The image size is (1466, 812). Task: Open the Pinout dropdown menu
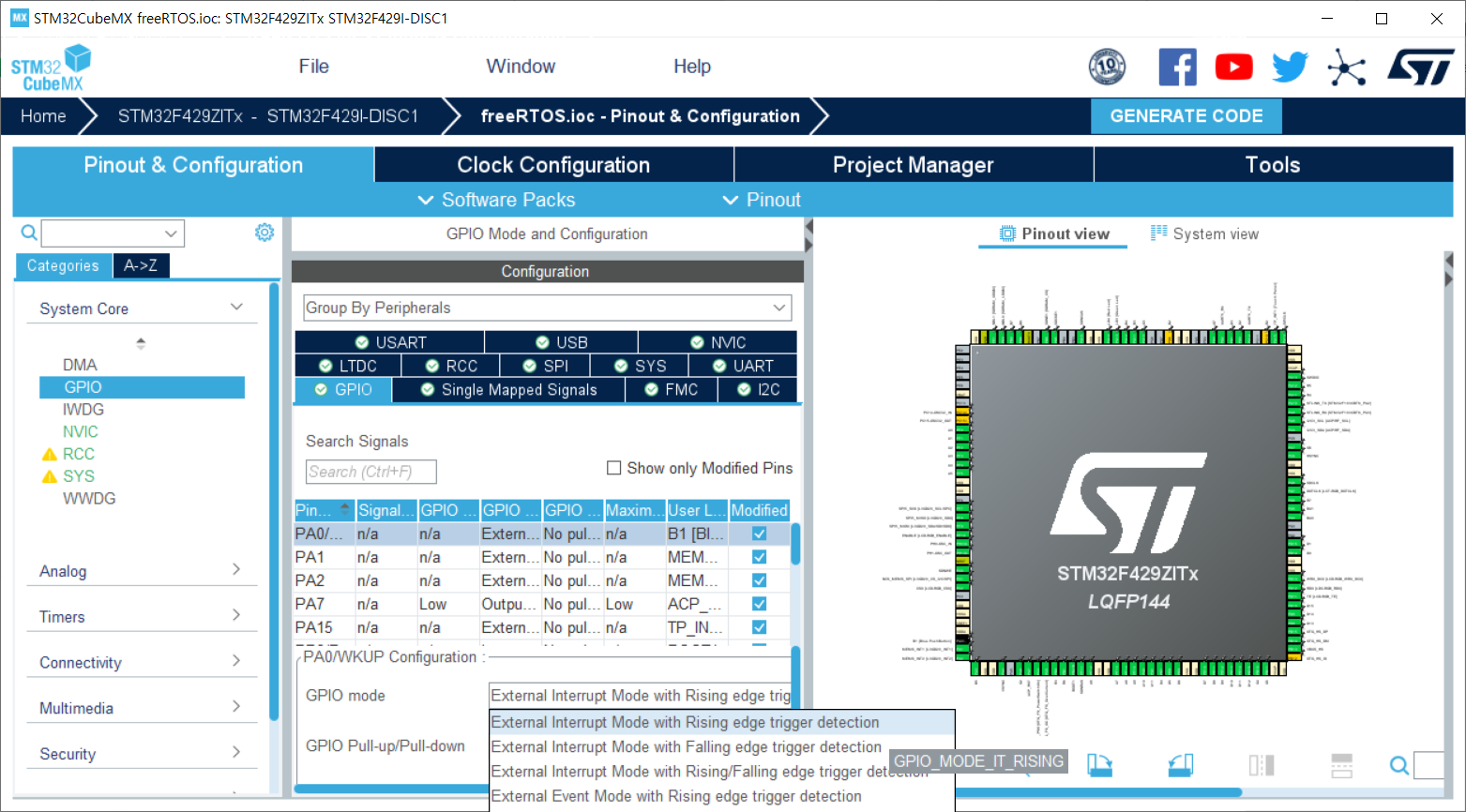762,200
